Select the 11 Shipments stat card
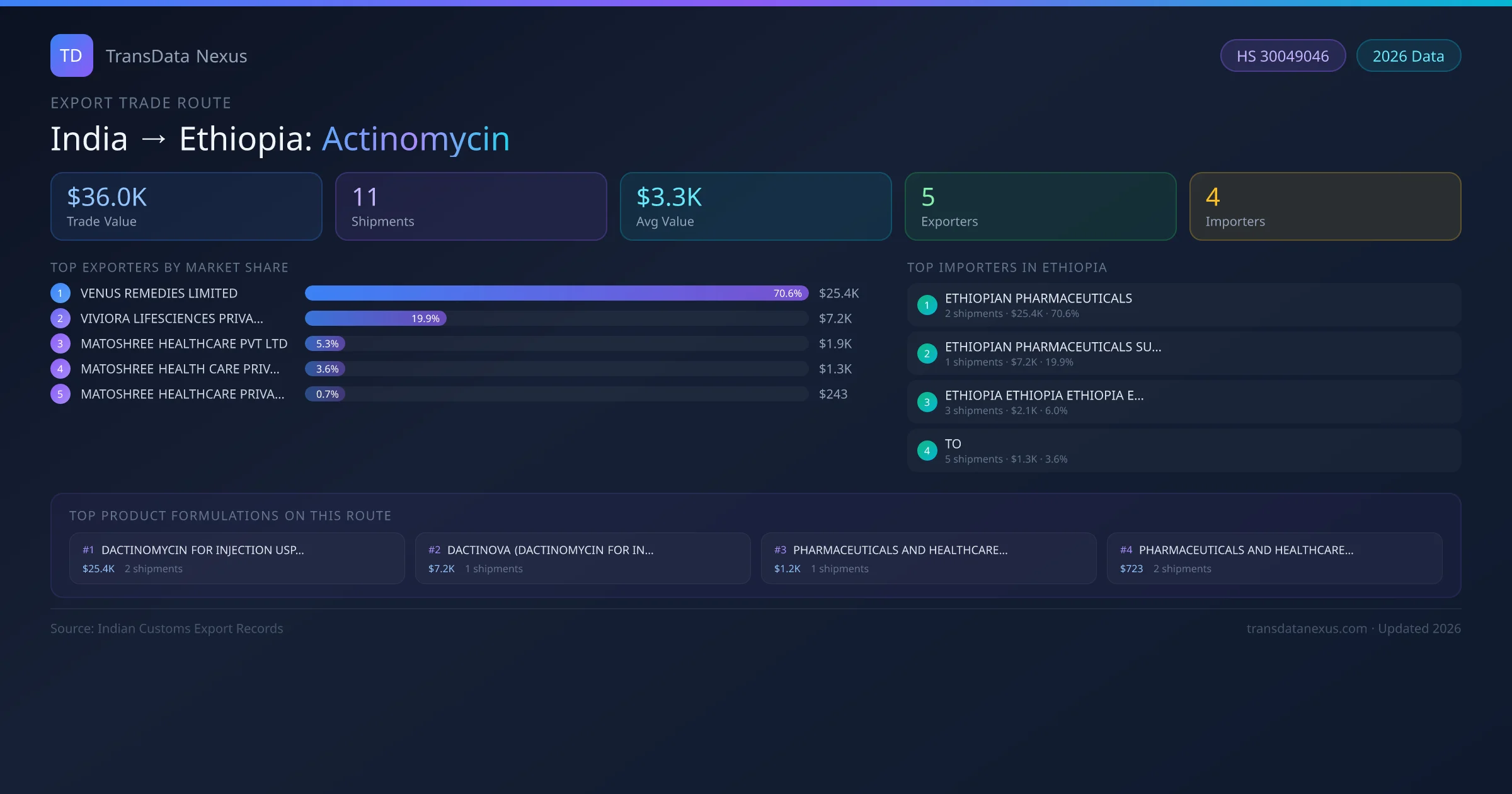Viewport: 1512px width, 794px height. coord(471,206)
